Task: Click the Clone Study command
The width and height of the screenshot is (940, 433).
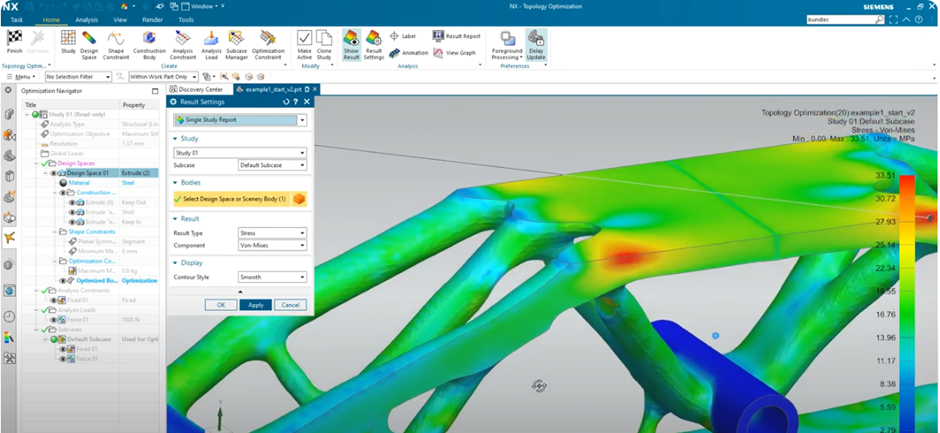Action: point(324,44)
